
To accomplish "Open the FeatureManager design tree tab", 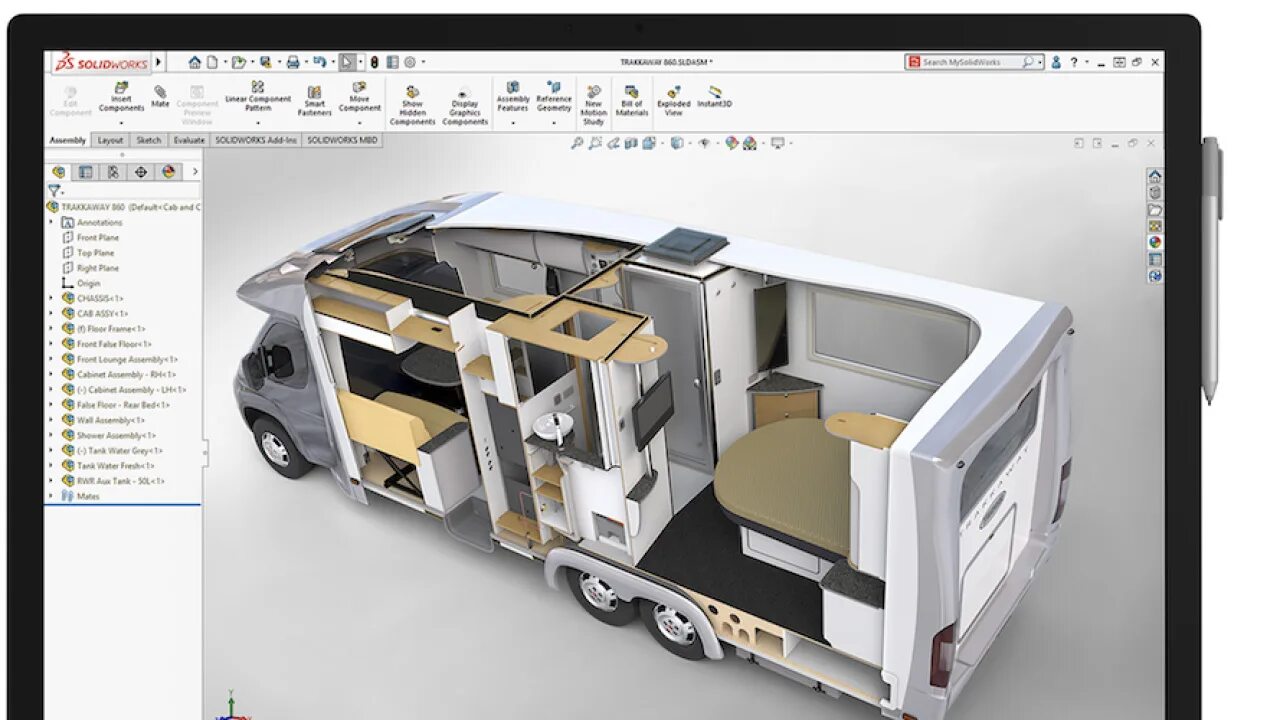I will [x=59, y=172].
